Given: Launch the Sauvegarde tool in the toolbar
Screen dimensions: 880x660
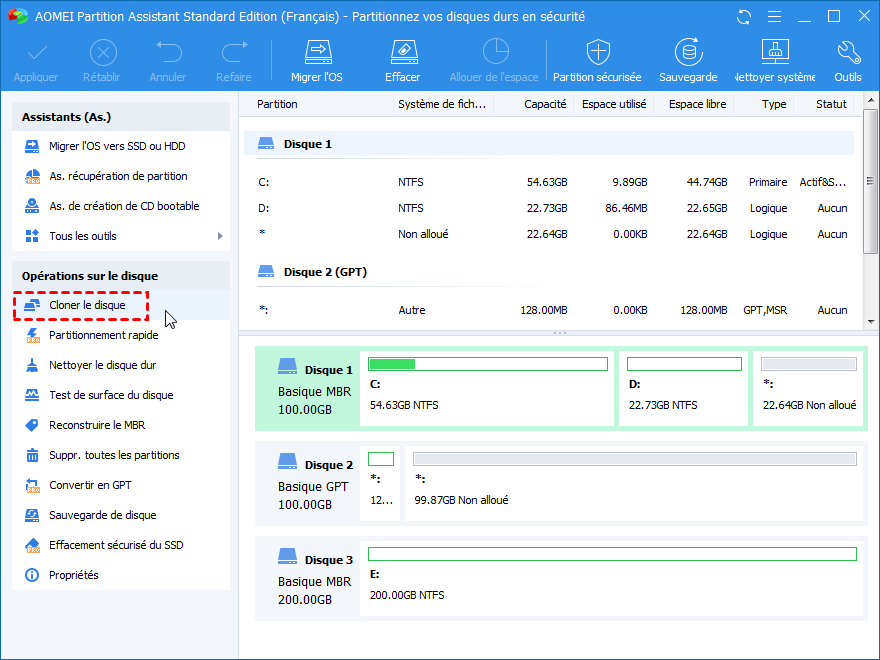Looking at the screenshot, I should [687, 60].
